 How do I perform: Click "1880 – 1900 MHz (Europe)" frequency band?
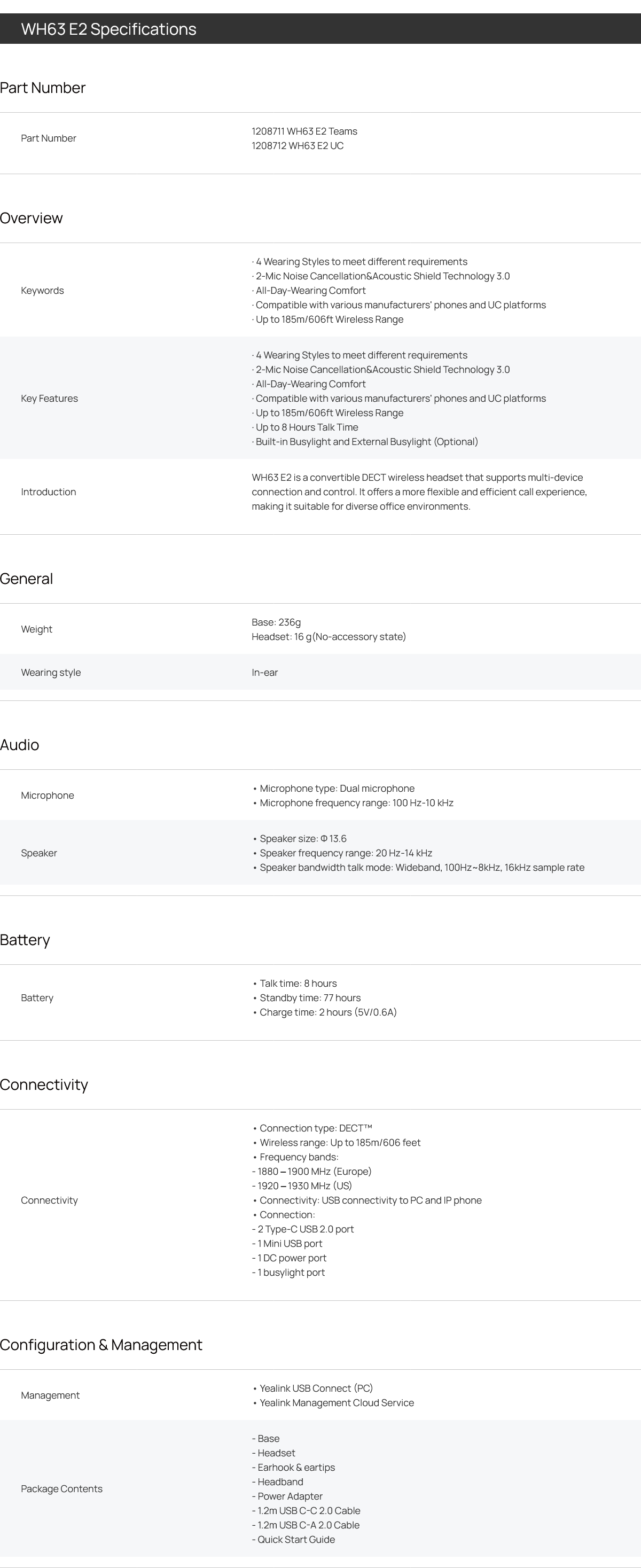tap(311, 1172)
